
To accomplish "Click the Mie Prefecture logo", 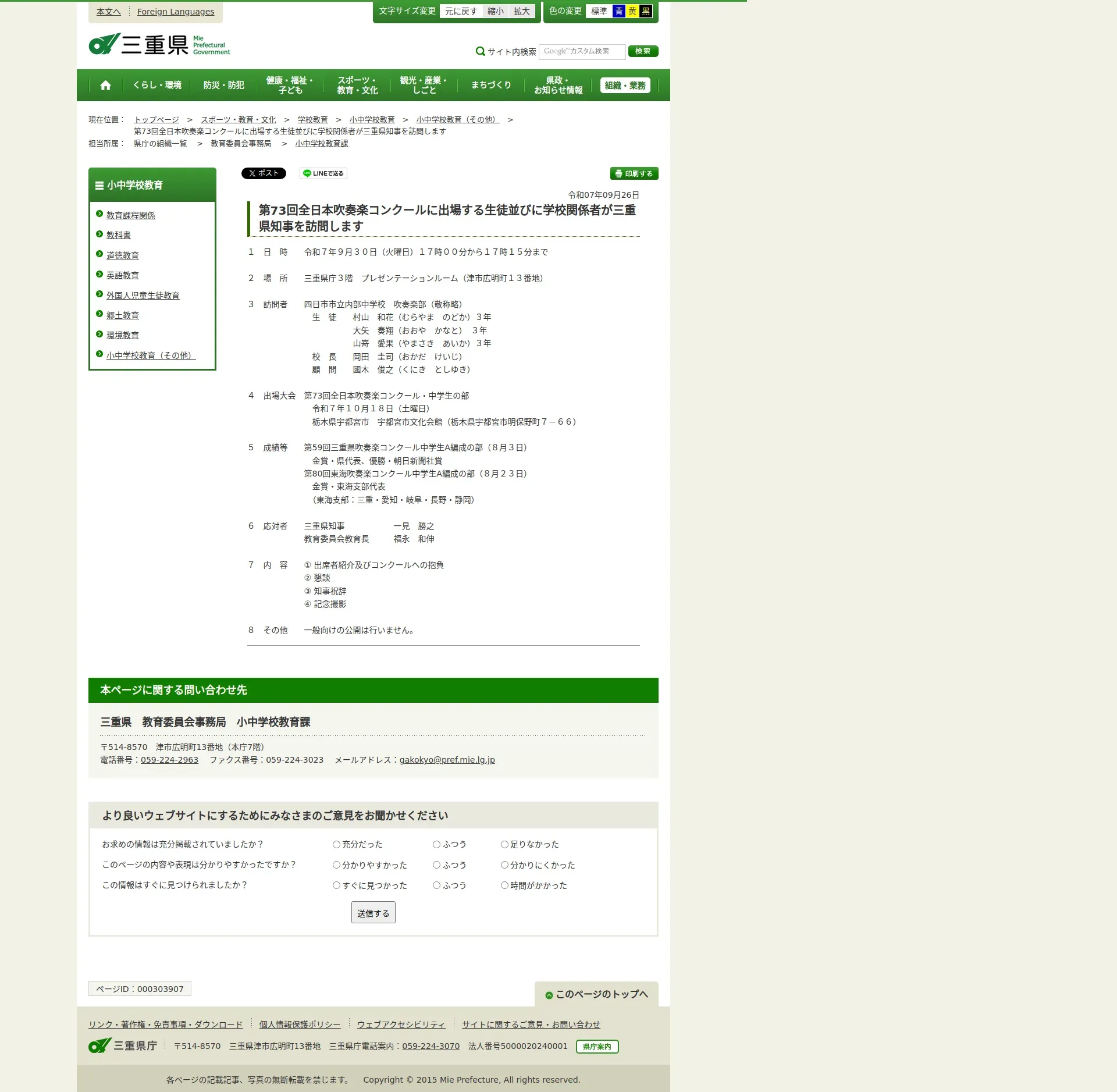I will (x=159, y=44).
